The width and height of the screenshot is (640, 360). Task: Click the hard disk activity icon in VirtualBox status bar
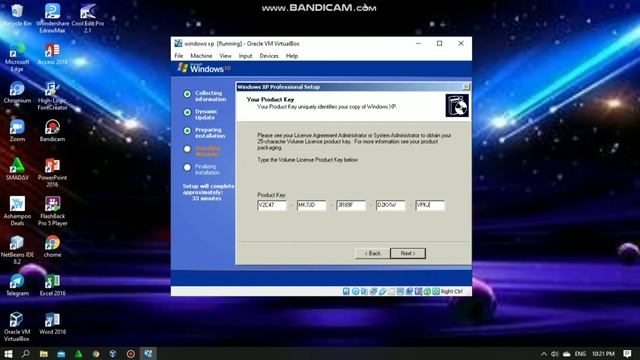point(346,291)
